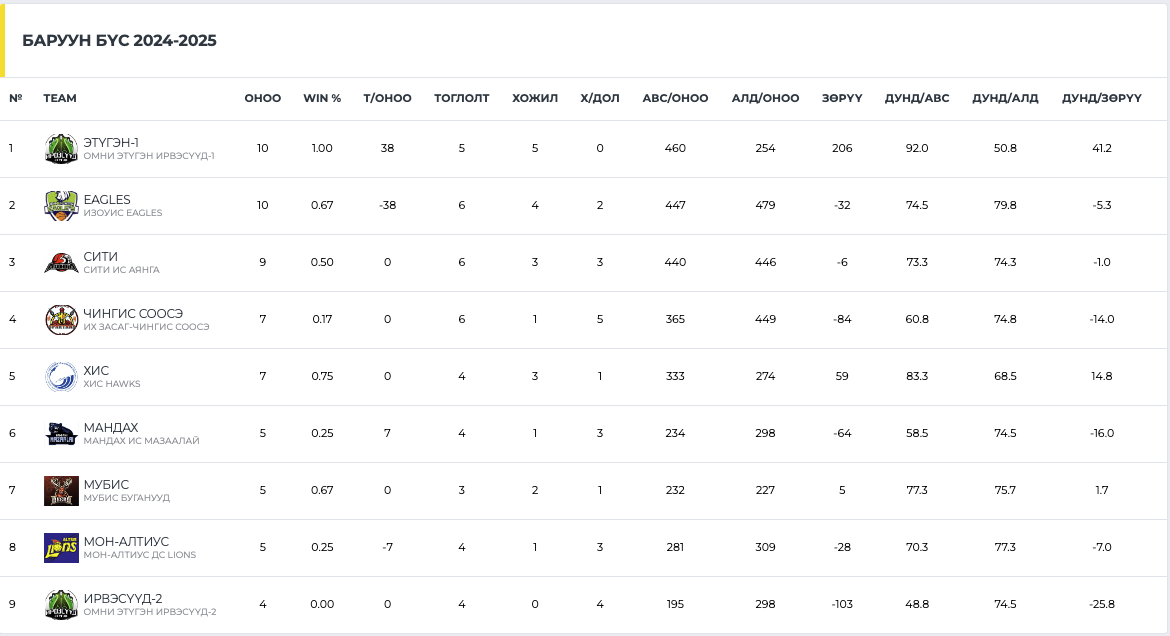Sort by ТОГЛОЛТ column header
The width and height of the screenshot is (1170, 636).
462,99
